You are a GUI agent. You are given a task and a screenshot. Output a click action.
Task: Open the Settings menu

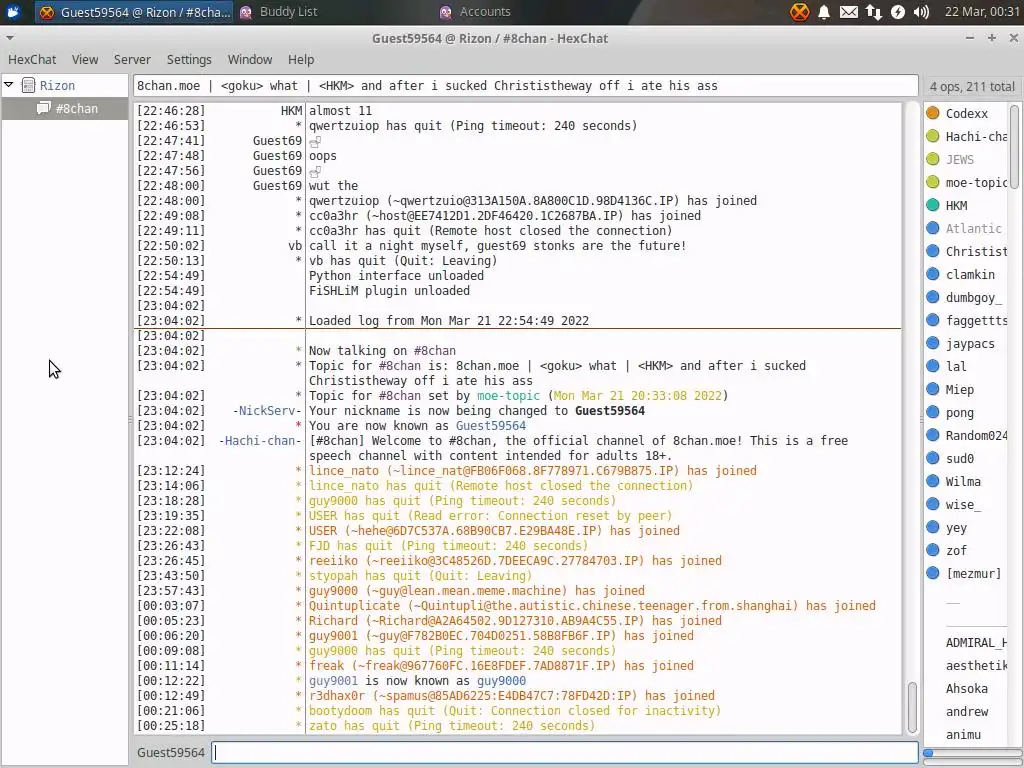coord(189,59)
